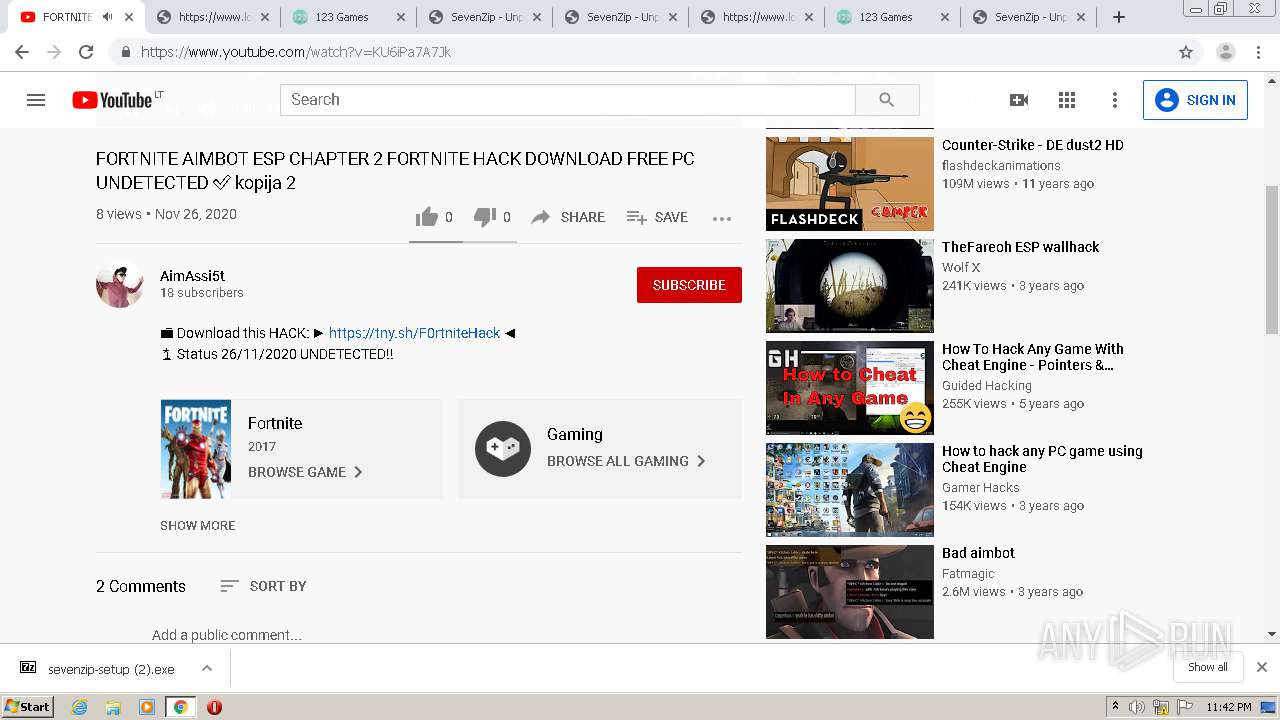This screenshot has height=720, width=1280.
Task: Open TheFareoh ESP wallhack thumbnail
Action: pos(850,286)
